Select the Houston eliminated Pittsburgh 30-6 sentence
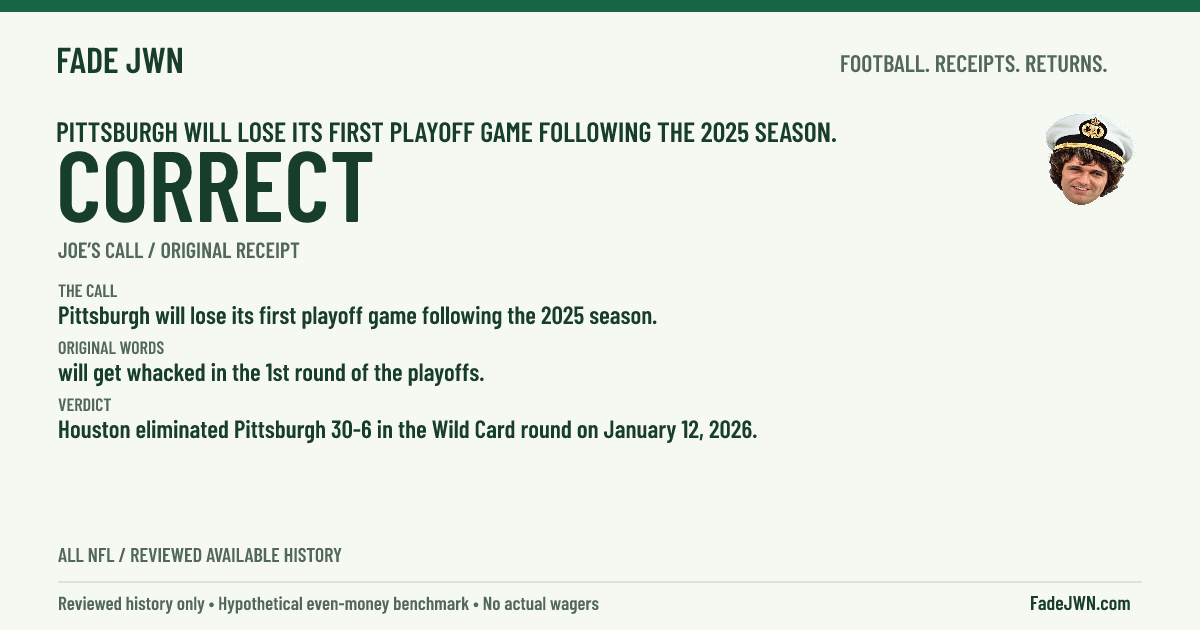 pyautogui.click(x=407, y=431)
